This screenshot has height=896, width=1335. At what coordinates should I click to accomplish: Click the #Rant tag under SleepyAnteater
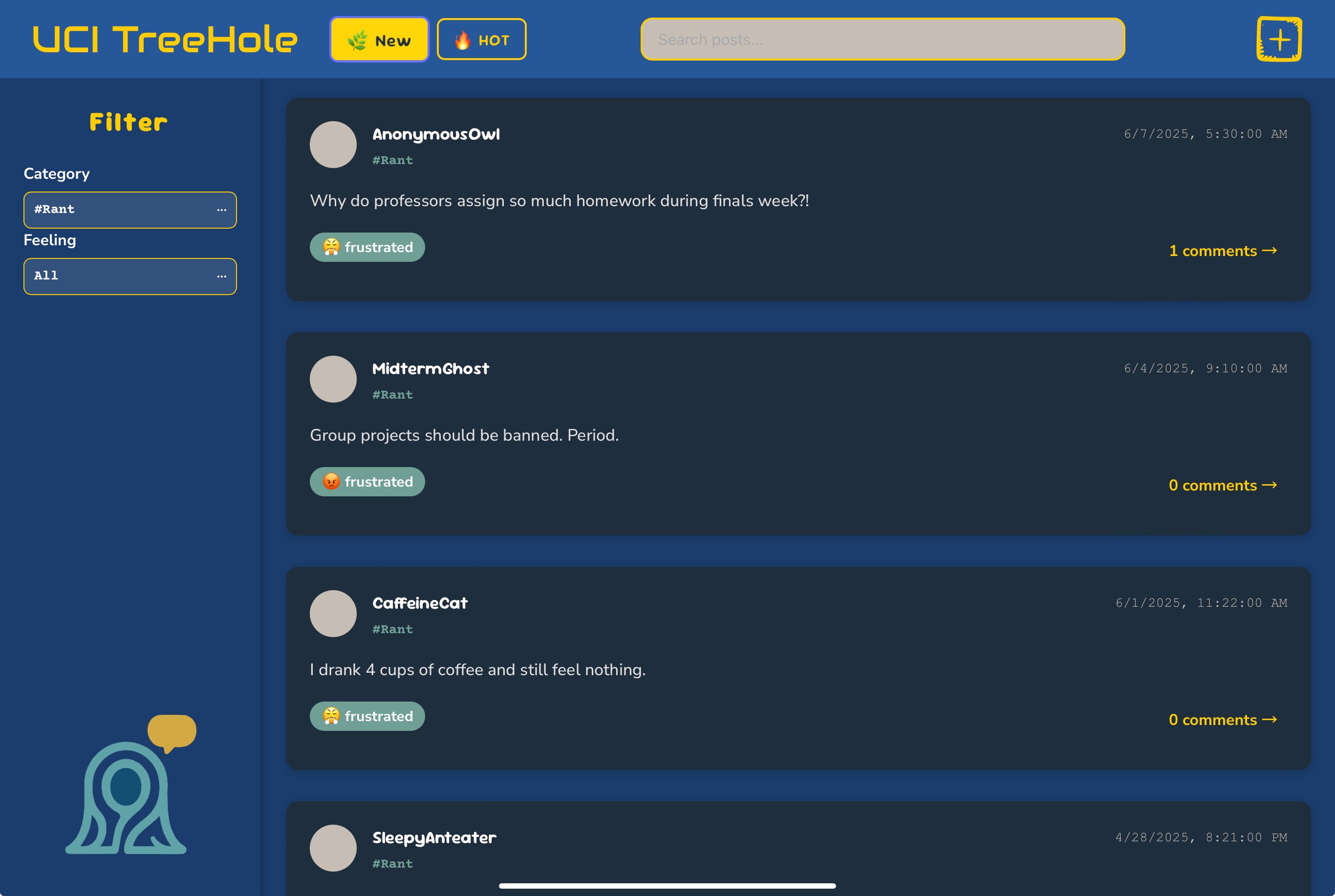392,863
